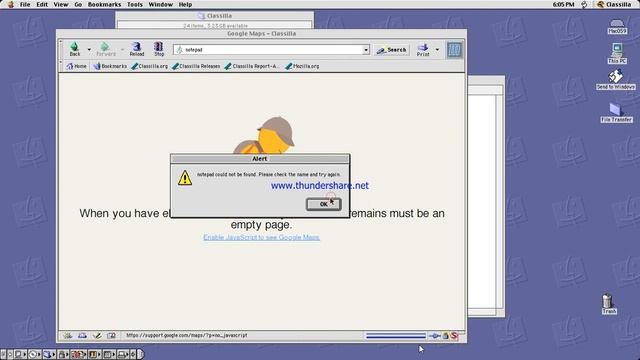Image resolution: width=640 pixels, height=360 pixels.
Task: Open the Bookmarks toolbar folder
Action: pos(110,66)
